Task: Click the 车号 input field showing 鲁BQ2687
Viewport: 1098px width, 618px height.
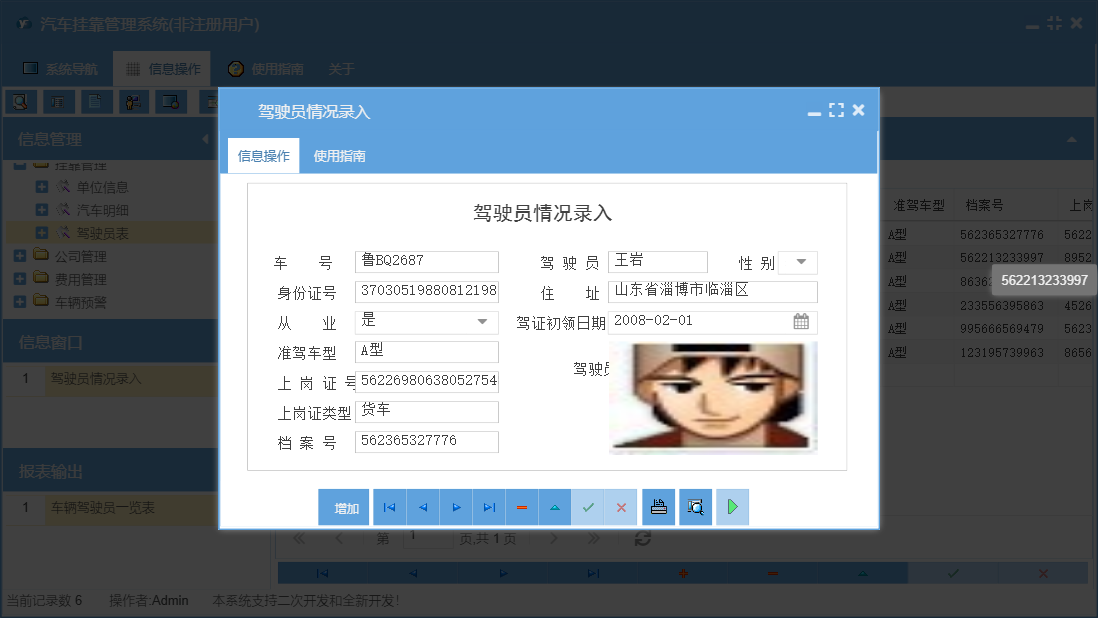Action: (x=426, y=261)
